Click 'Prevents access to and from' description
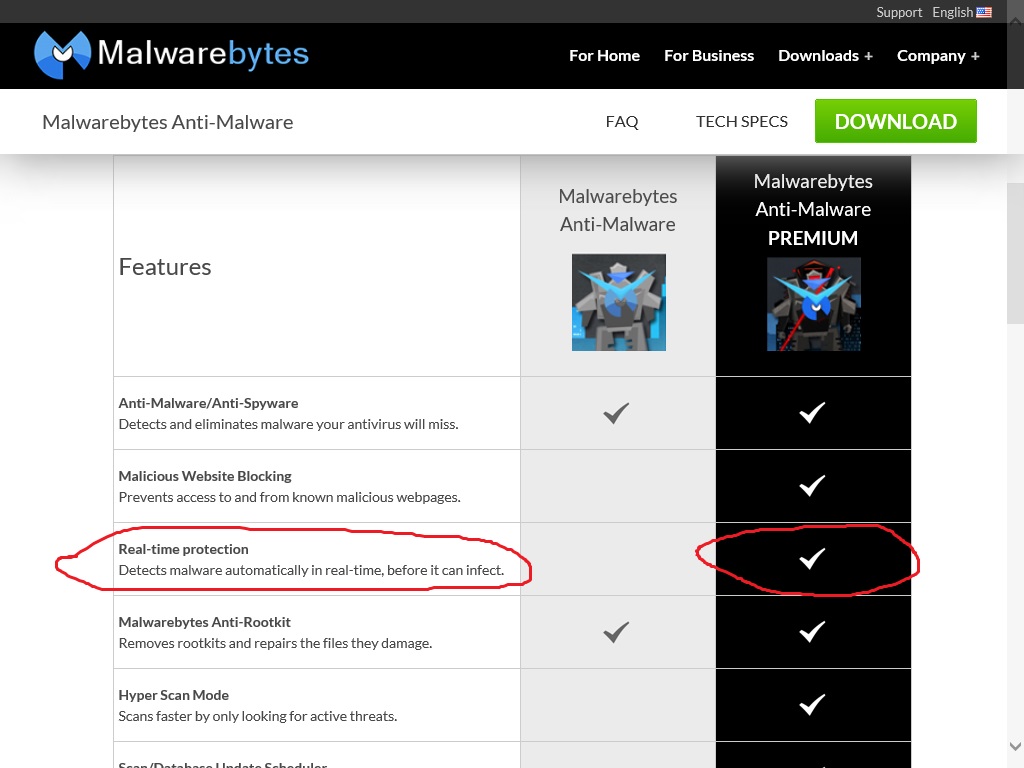 point(289,498)
